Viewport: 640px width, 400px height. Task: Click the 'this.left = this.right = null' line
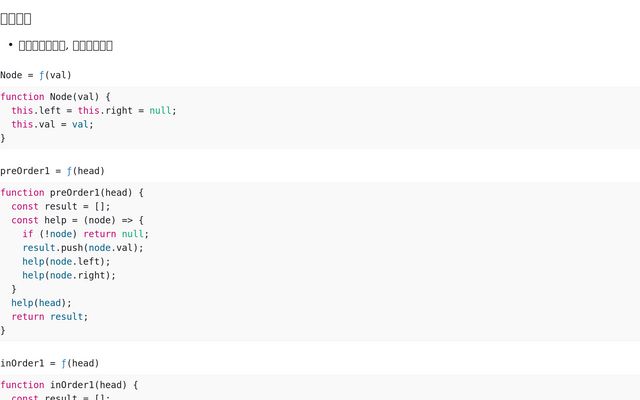94,111
